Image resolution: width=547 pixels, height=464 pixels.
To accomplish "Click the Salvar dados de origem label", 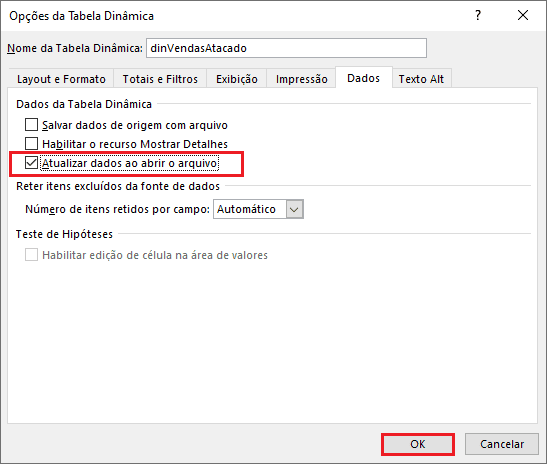I will click(x=135, y=125).
